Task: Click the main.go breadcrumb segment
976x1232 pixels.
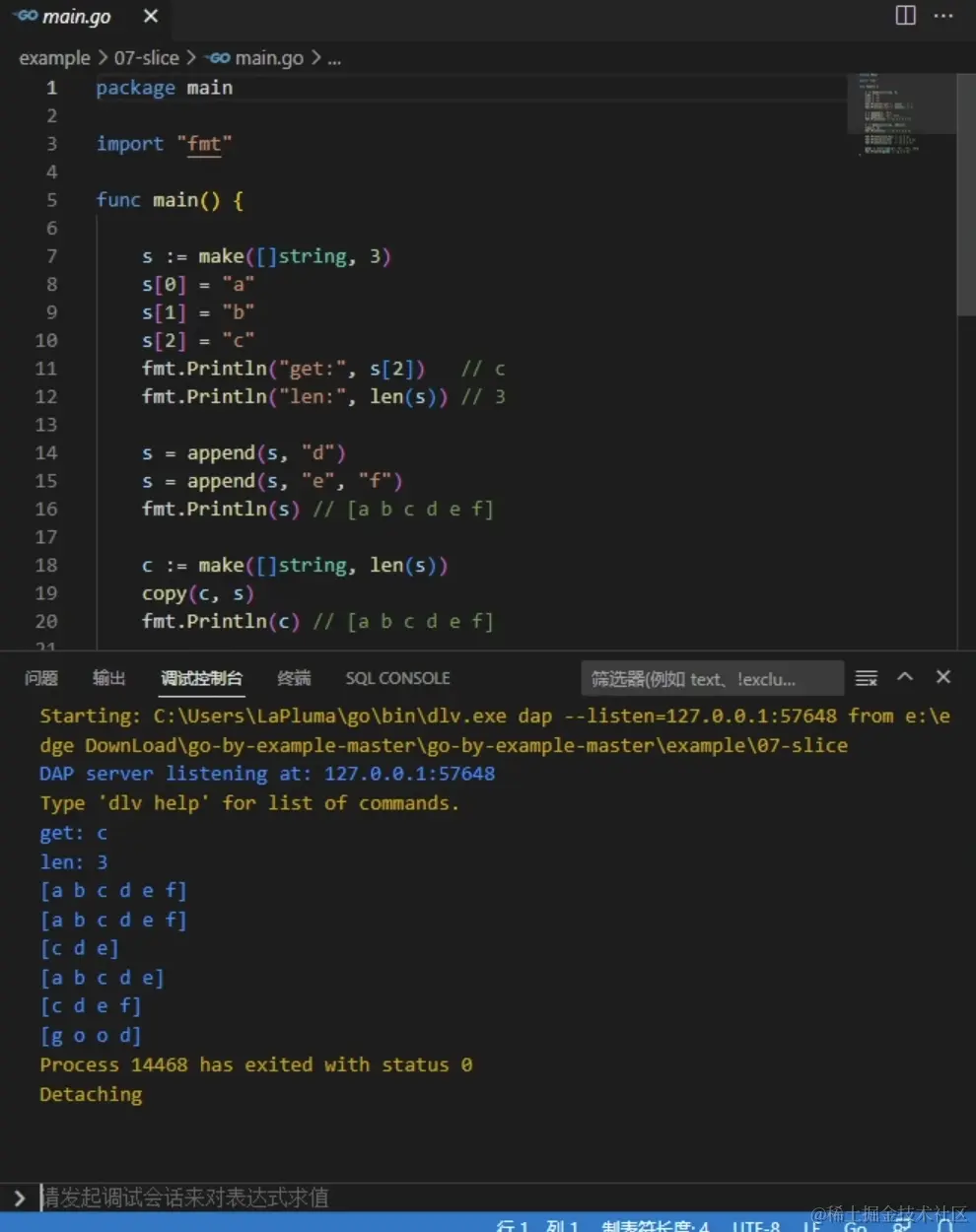Action: click(x=256, y=58)
